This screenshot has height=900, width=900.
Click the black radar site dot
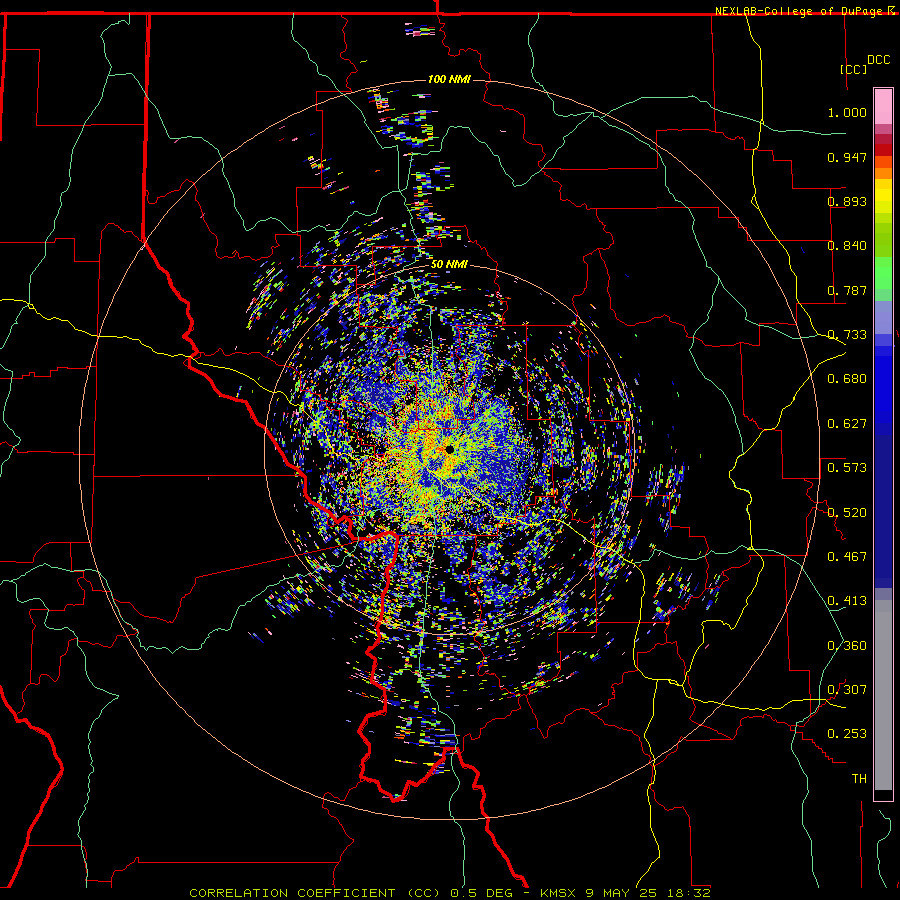click(449, 449)
